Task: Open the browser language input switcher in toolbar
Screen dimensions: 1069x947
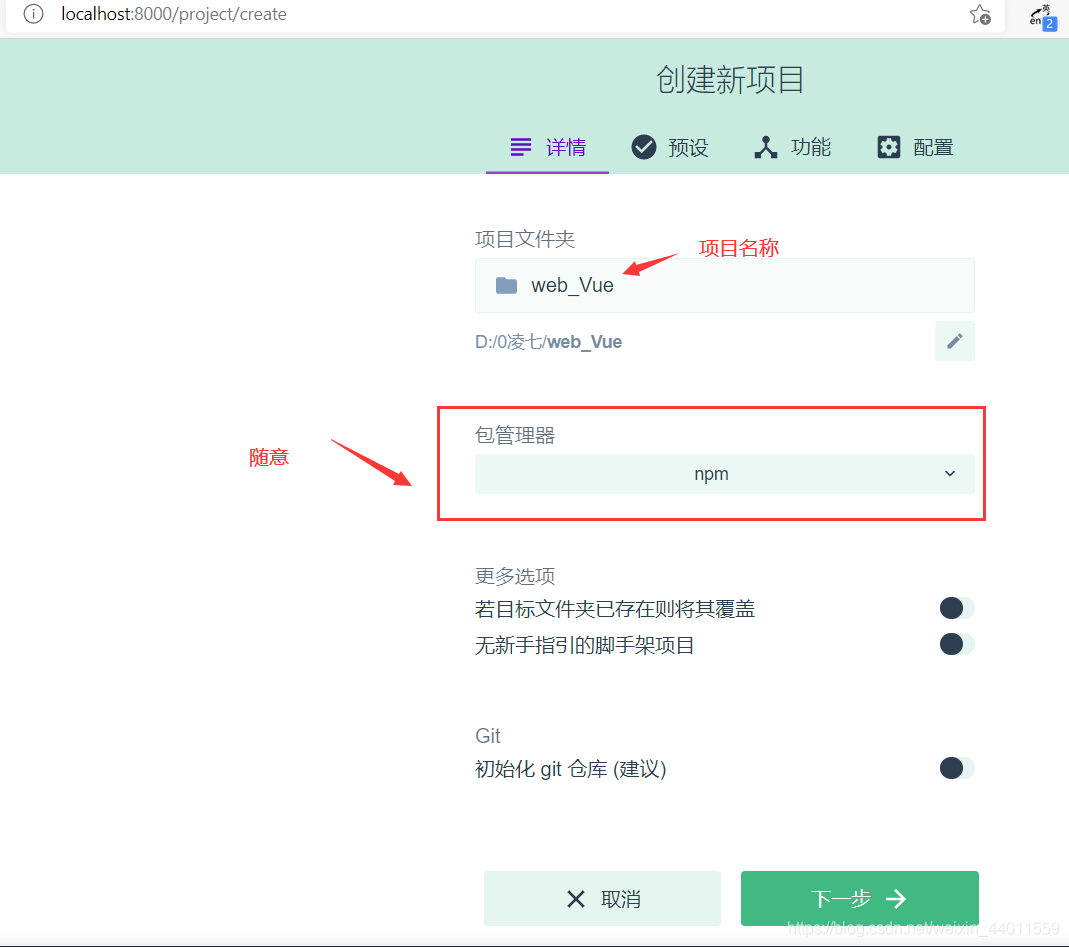Action: click(1043, 17)
